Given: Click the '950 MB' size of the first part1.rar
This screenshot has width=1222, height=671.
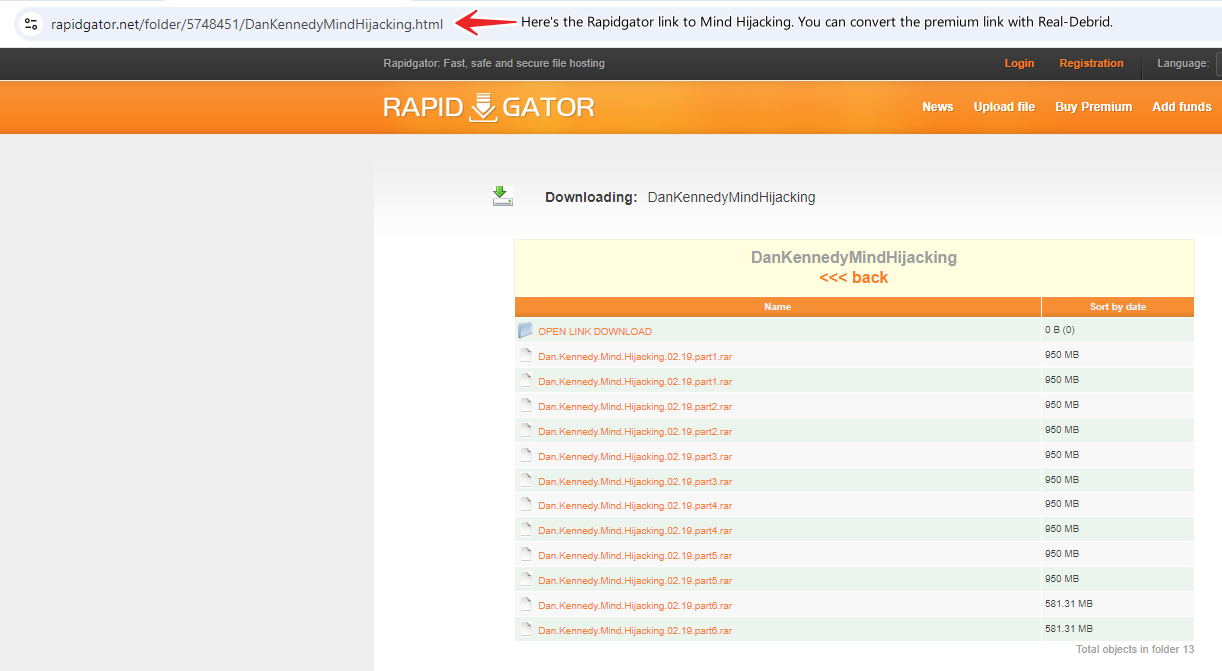Looking at the screenshot, I should 1062,354.
